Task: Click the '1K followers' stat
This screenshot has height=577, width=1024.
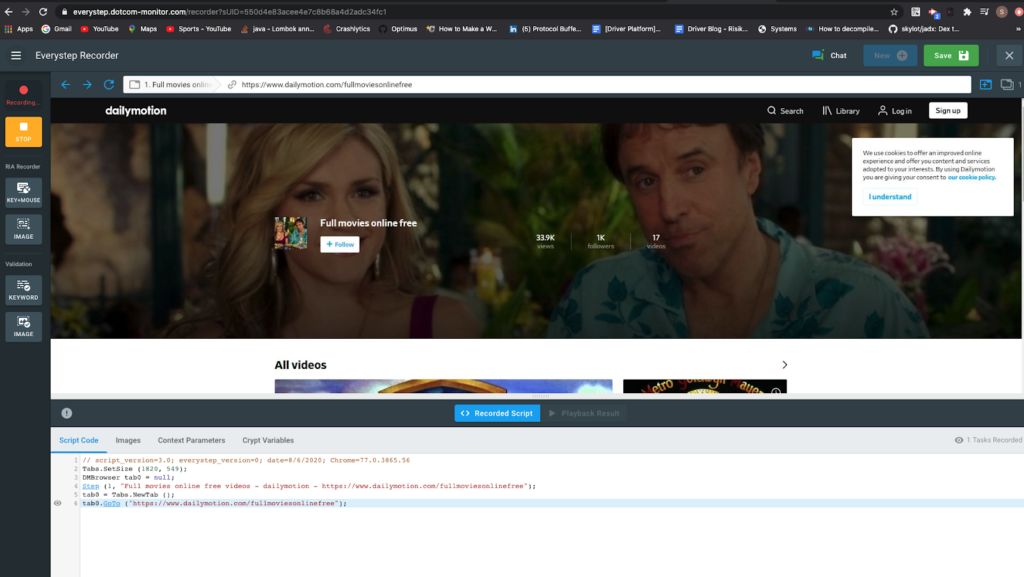Action: 601,242
